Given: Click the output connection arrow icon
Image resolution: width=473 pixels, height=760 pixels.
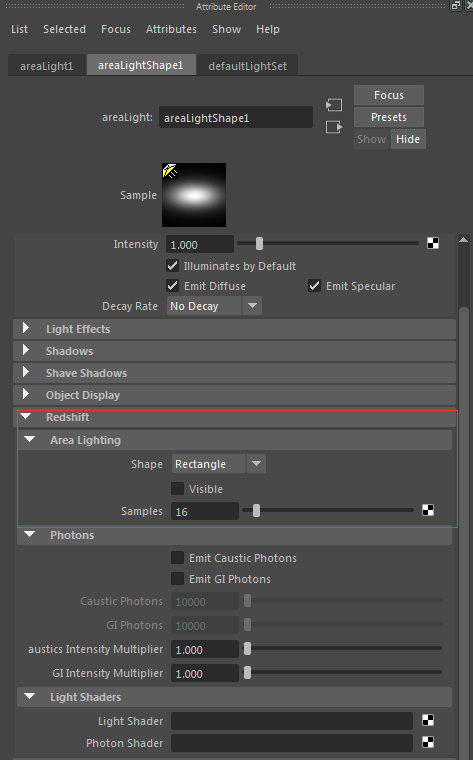Looking at the screenshot, I should coord(334,127).
